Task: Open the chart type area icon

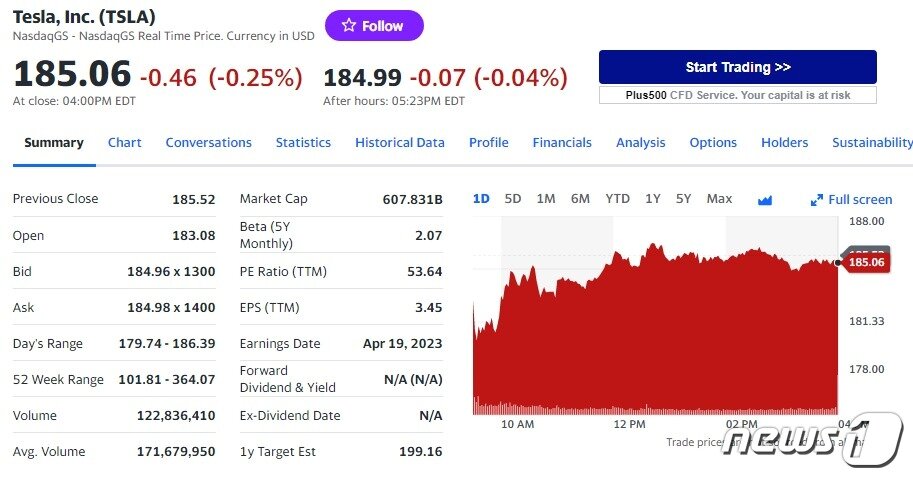Action: tap(765, 200)
